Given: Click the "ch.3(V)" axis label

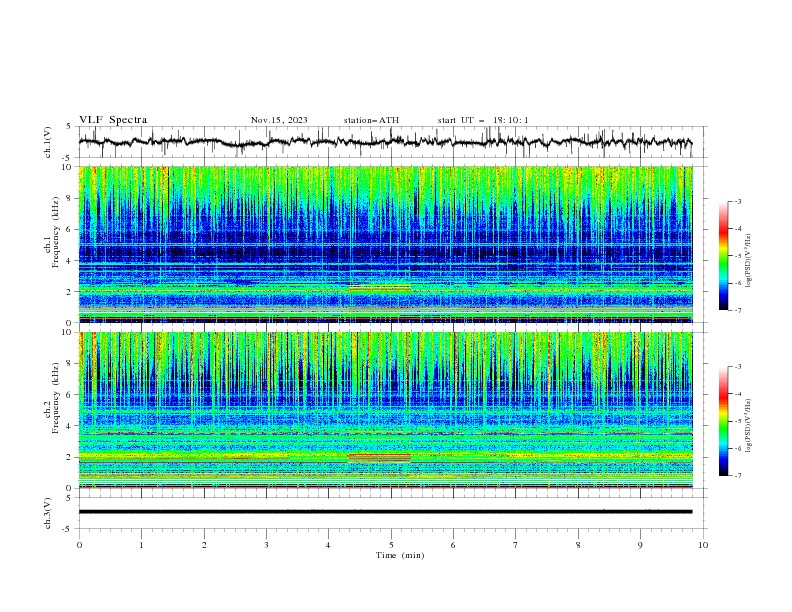Looking at the screenshot, I should [48, 513].
